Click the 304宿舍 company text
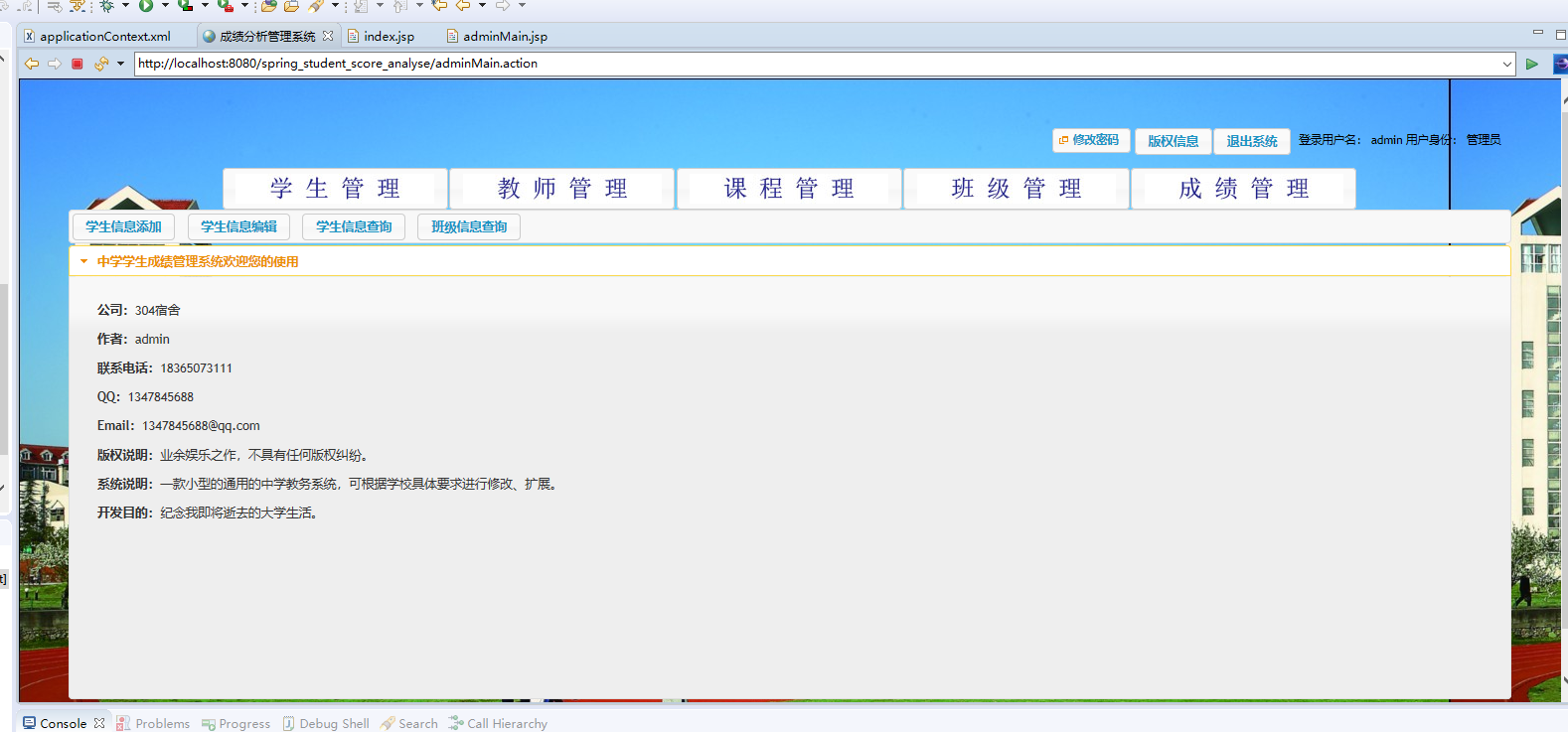This screenshot has width=1568, height=732. (158, 310)
